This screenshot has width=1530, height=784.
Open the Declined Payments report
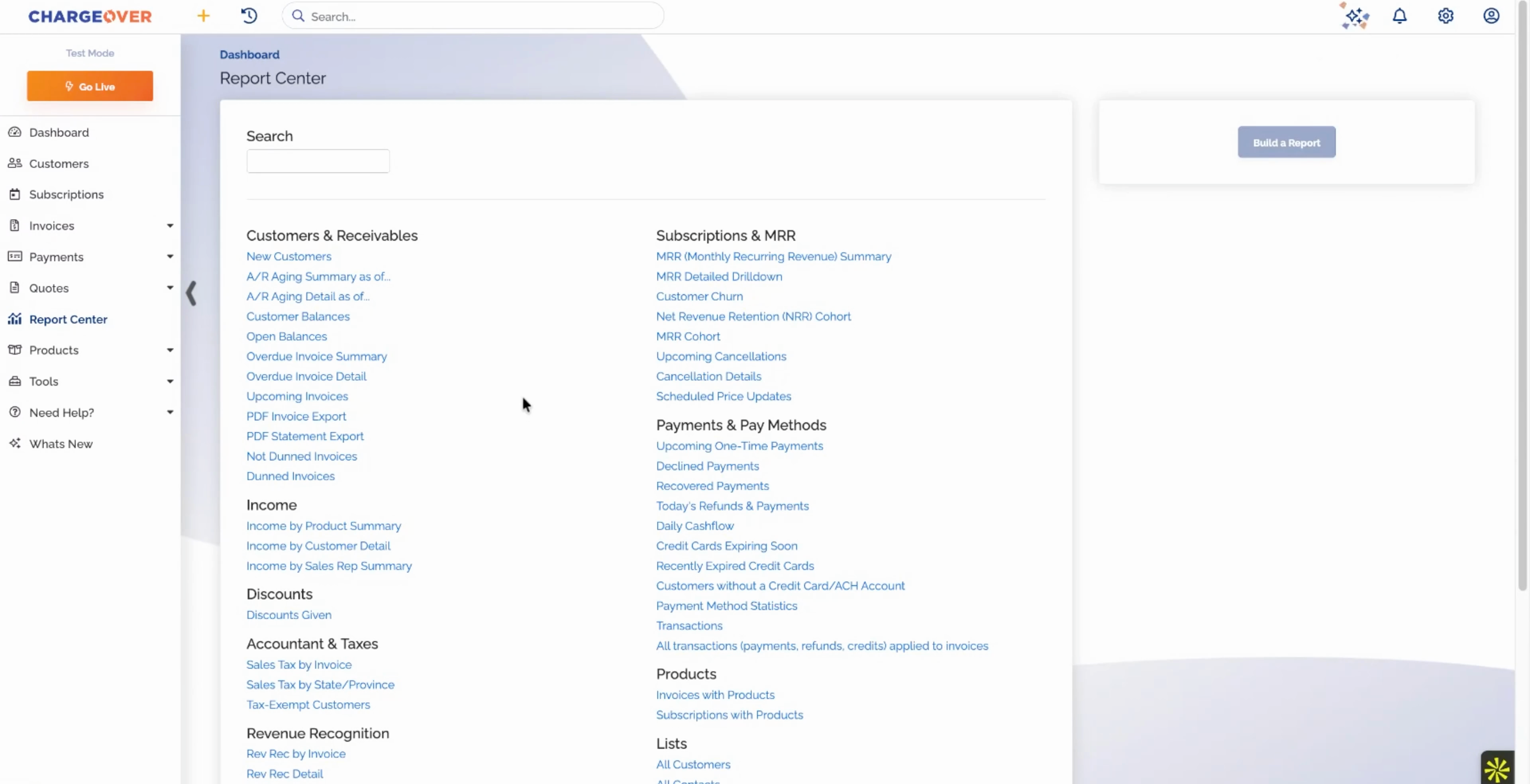click(x=707, y=466)
